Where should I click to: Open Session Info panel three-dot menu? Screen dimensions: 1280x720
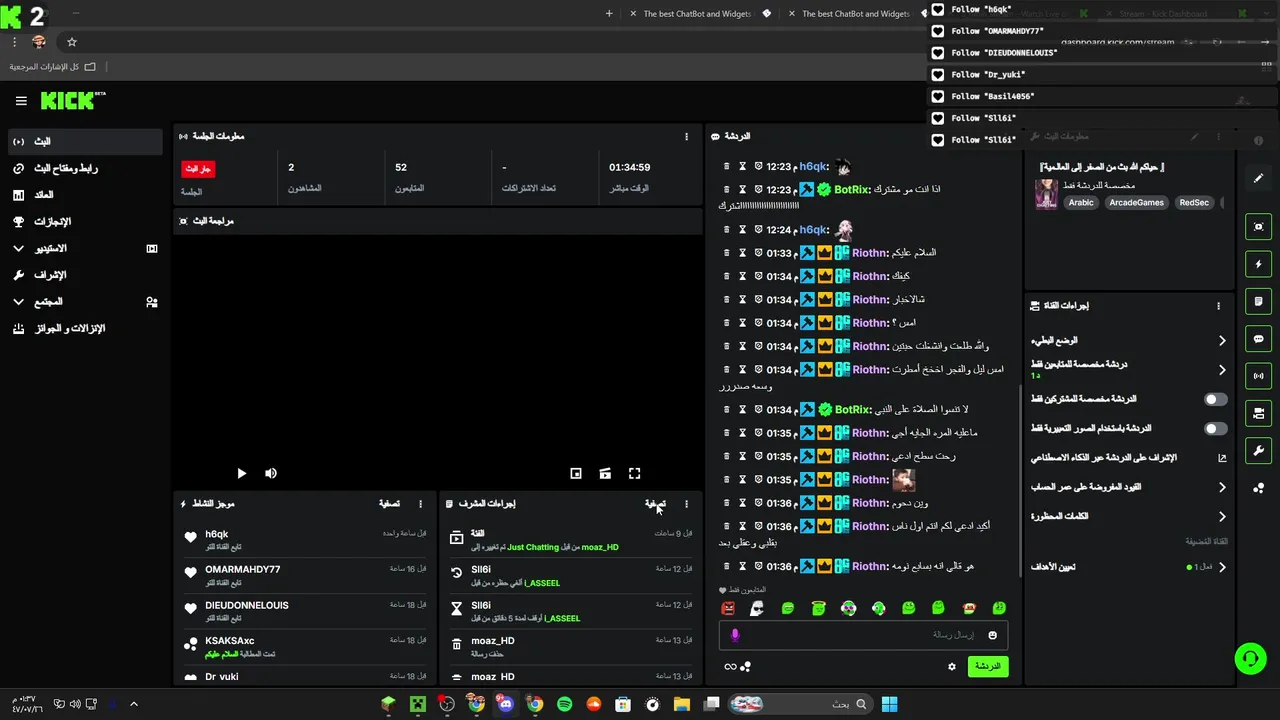(x=686, y=136)
